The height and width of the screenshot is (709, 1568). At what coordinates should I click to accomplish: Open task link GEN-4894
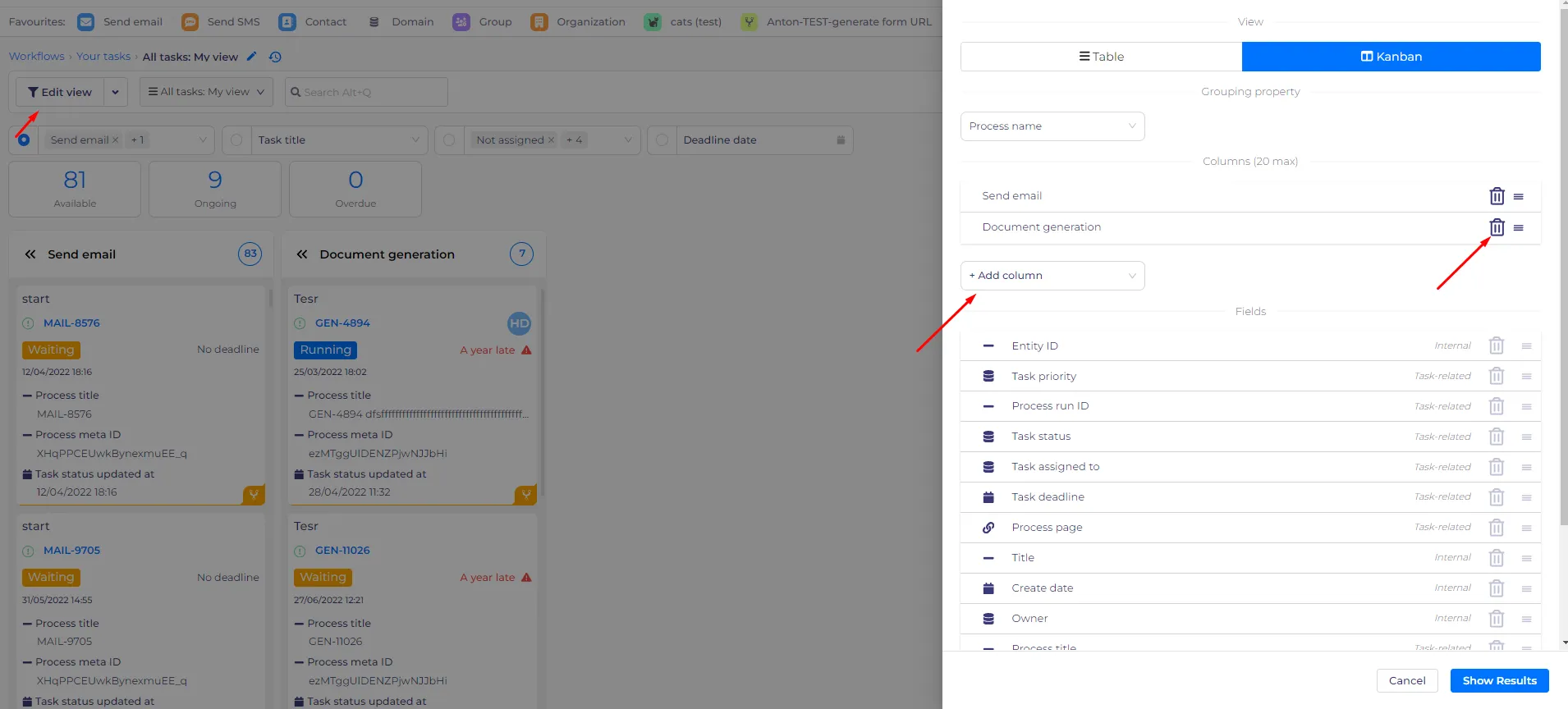pyautogui.click(x=342, y=323)
